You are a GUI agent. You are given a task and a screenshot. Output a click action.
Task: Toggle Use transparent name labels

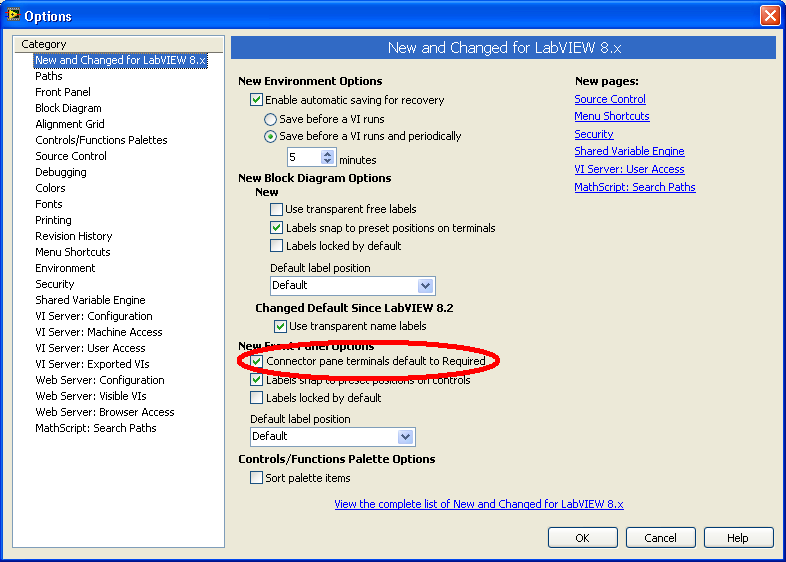280,326
